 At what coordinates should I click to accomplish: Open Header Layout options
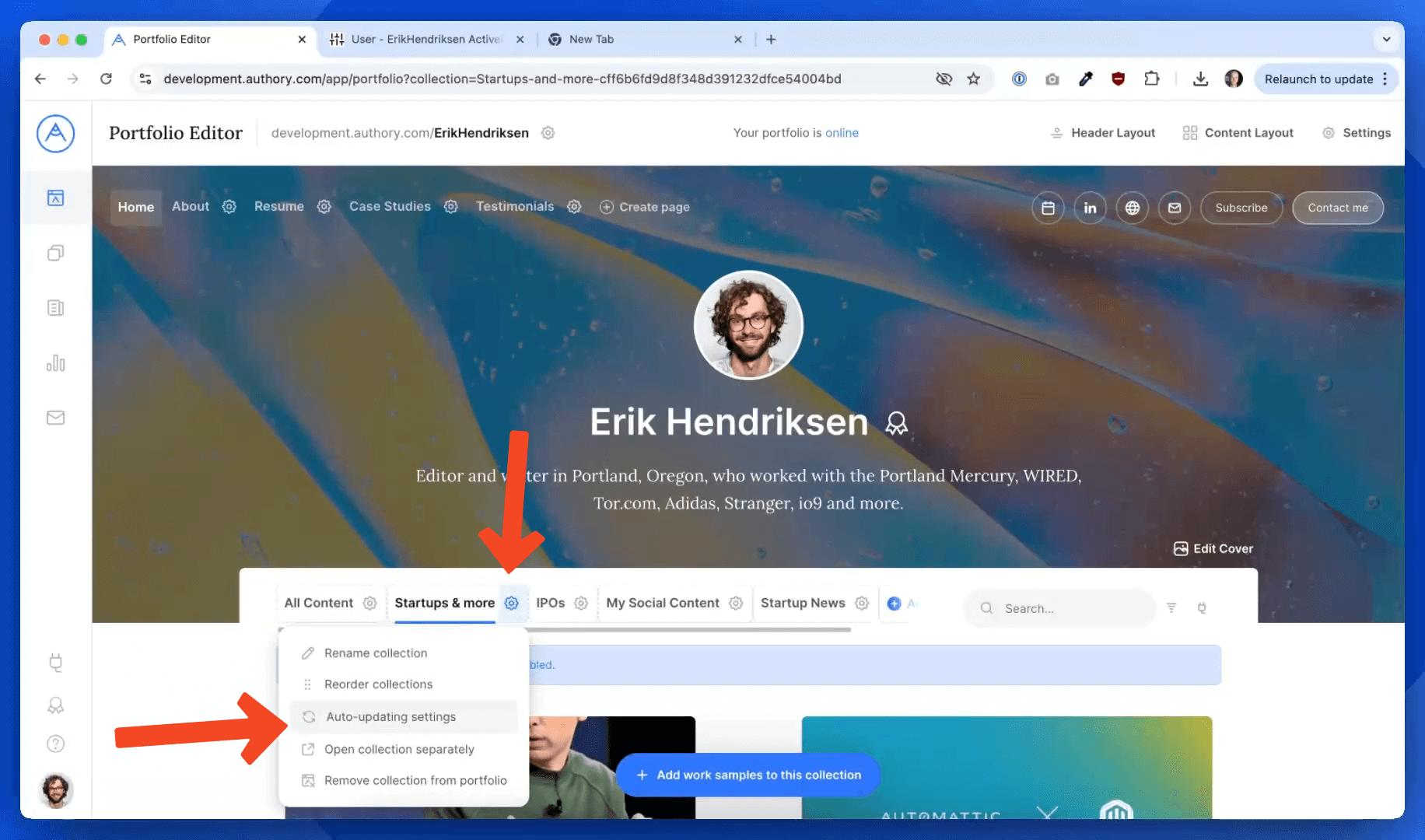(1103, 133)
